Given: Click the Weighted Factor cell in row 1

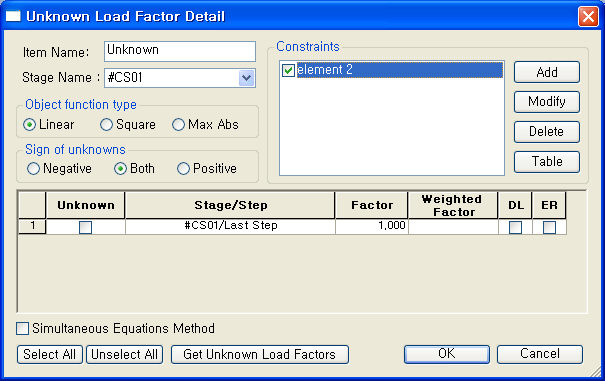Looking at the screenshot, I should (x=453, y=226).
